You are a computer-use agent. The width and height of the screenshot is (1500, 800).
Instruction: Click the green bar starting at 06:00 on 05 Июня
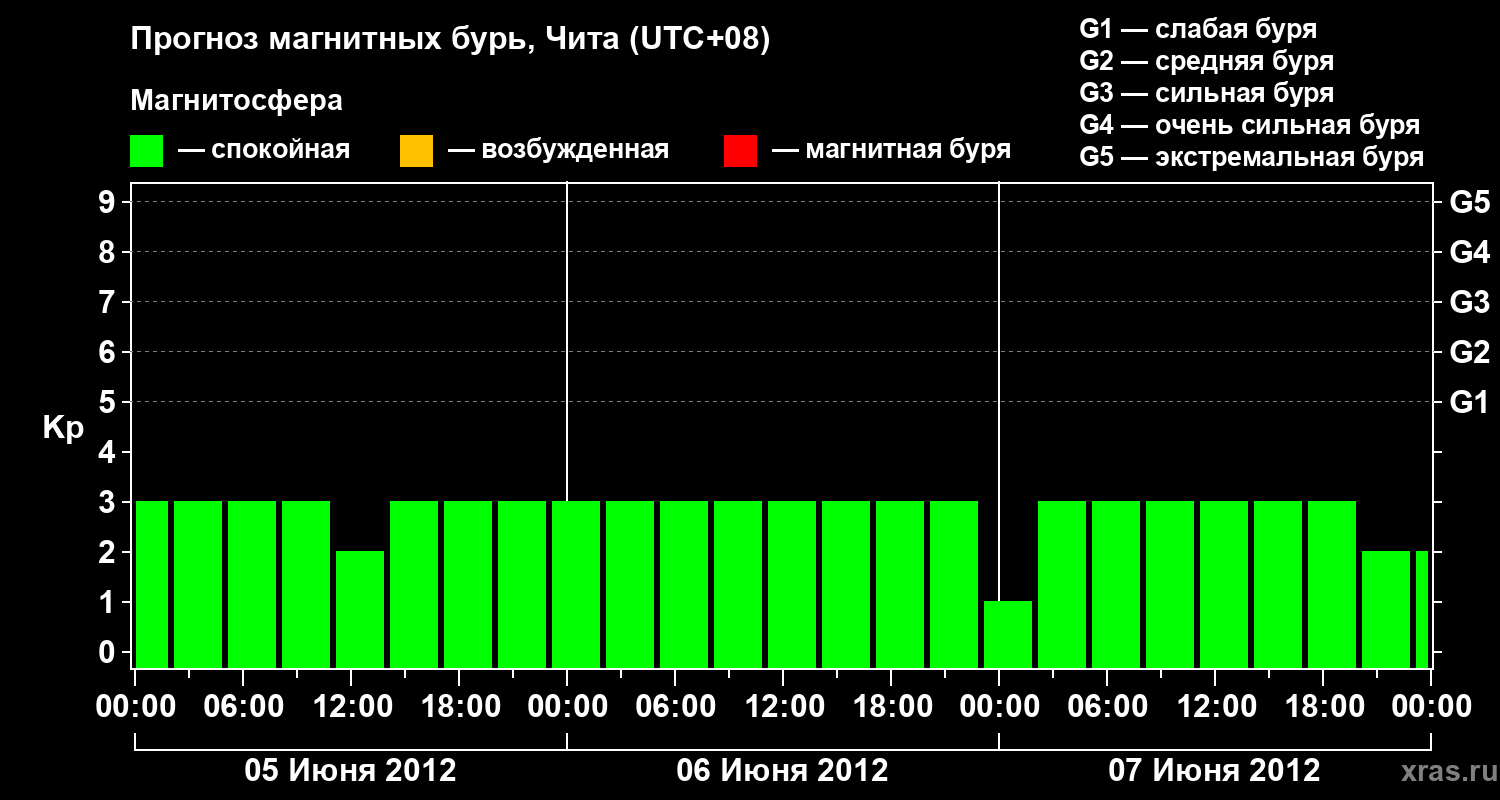pos(252,584)
